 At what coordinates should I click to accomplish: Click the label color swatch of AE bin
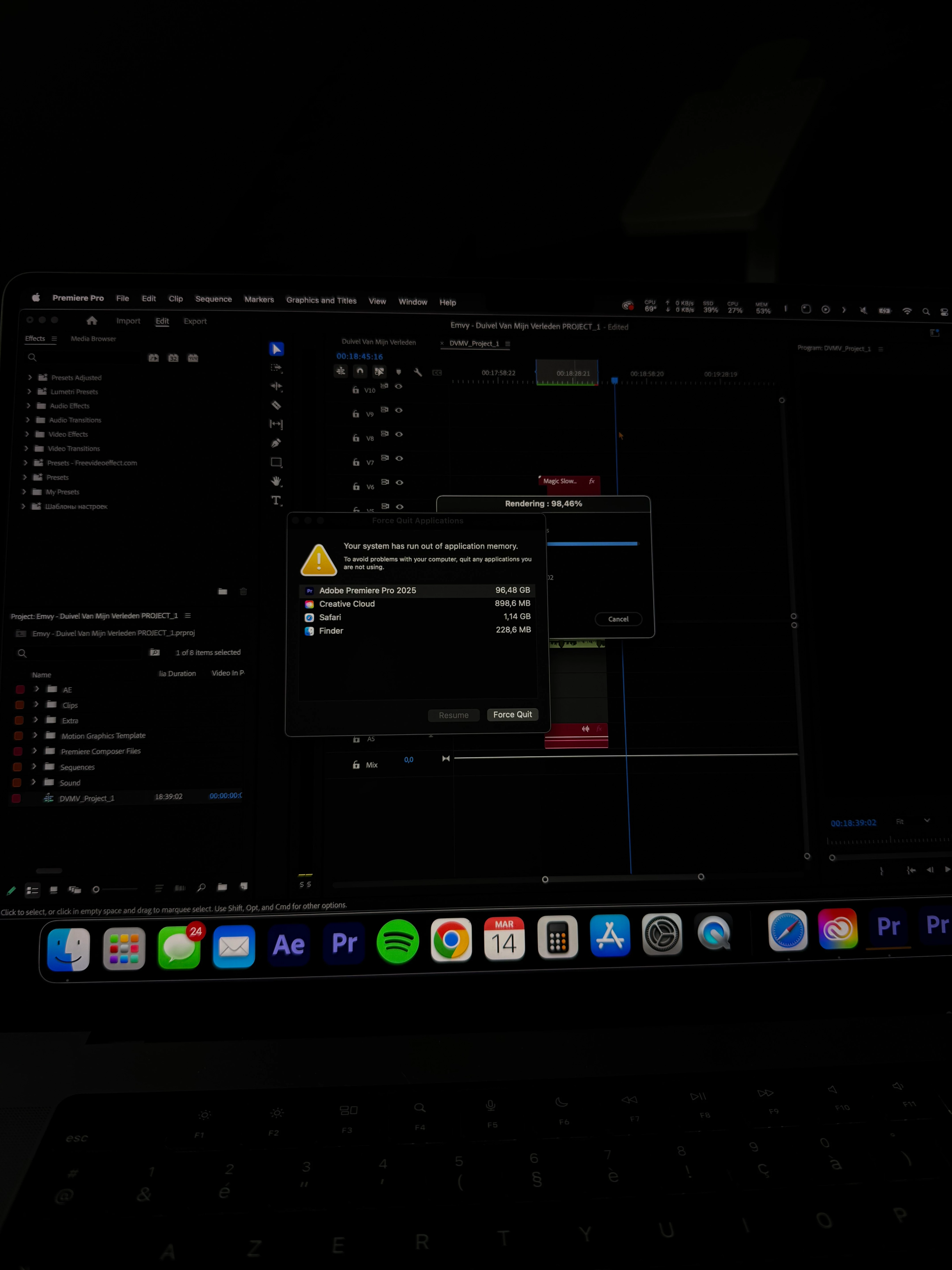point(20,689)
